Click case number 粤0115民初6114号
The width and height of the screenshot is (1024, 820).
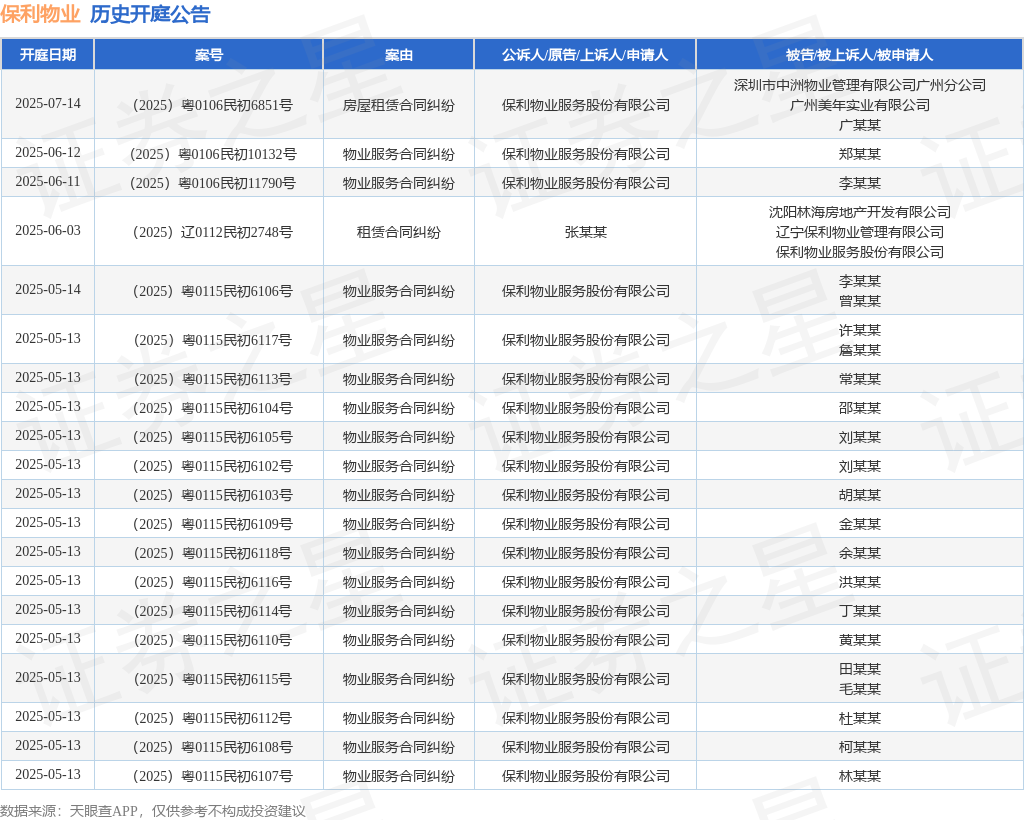(x=213, y=611)
